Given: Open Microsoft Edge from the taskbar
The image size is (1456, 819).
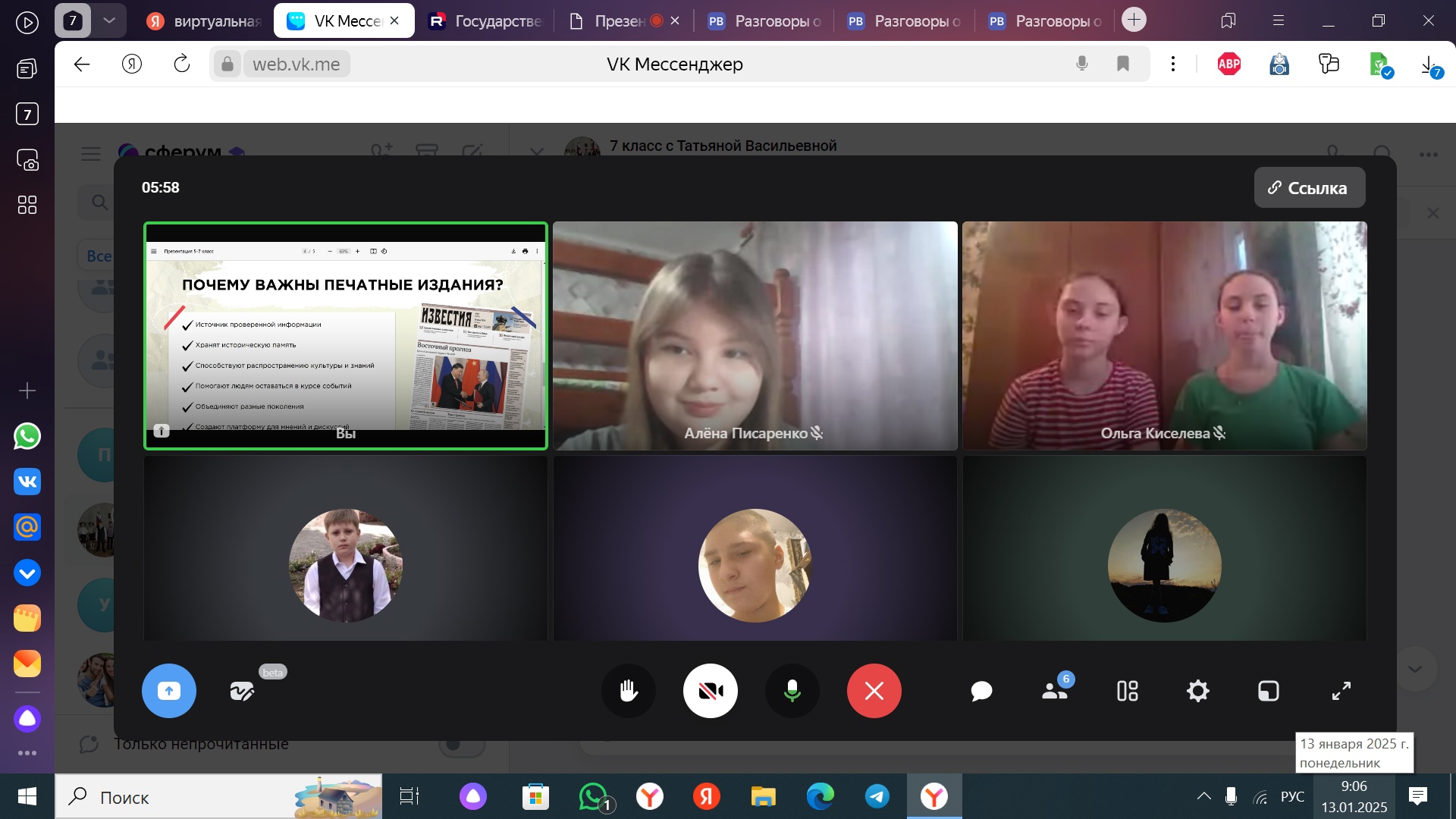Looking at the screenshot, I should (821, 797).
